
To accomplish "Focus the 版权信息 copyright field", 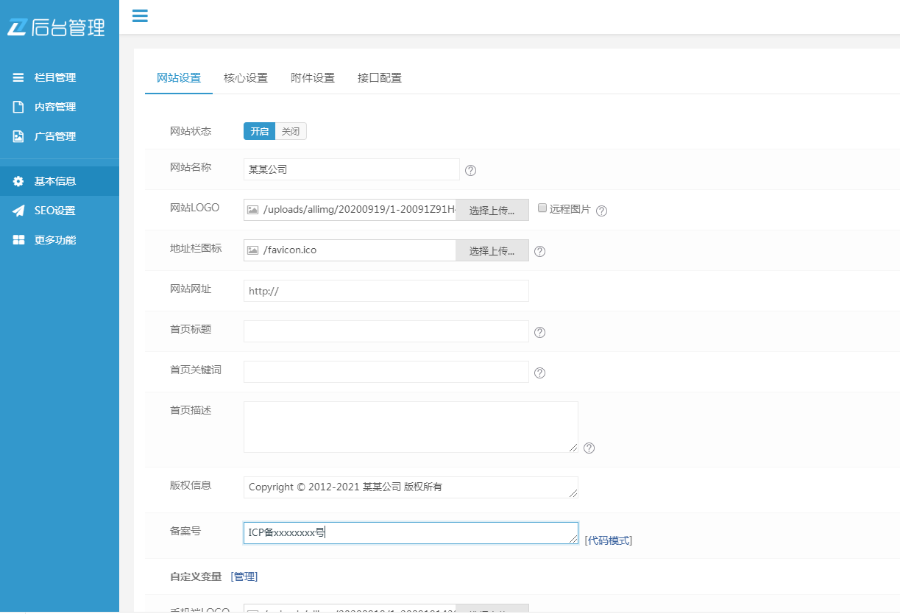I will (410, 487).
